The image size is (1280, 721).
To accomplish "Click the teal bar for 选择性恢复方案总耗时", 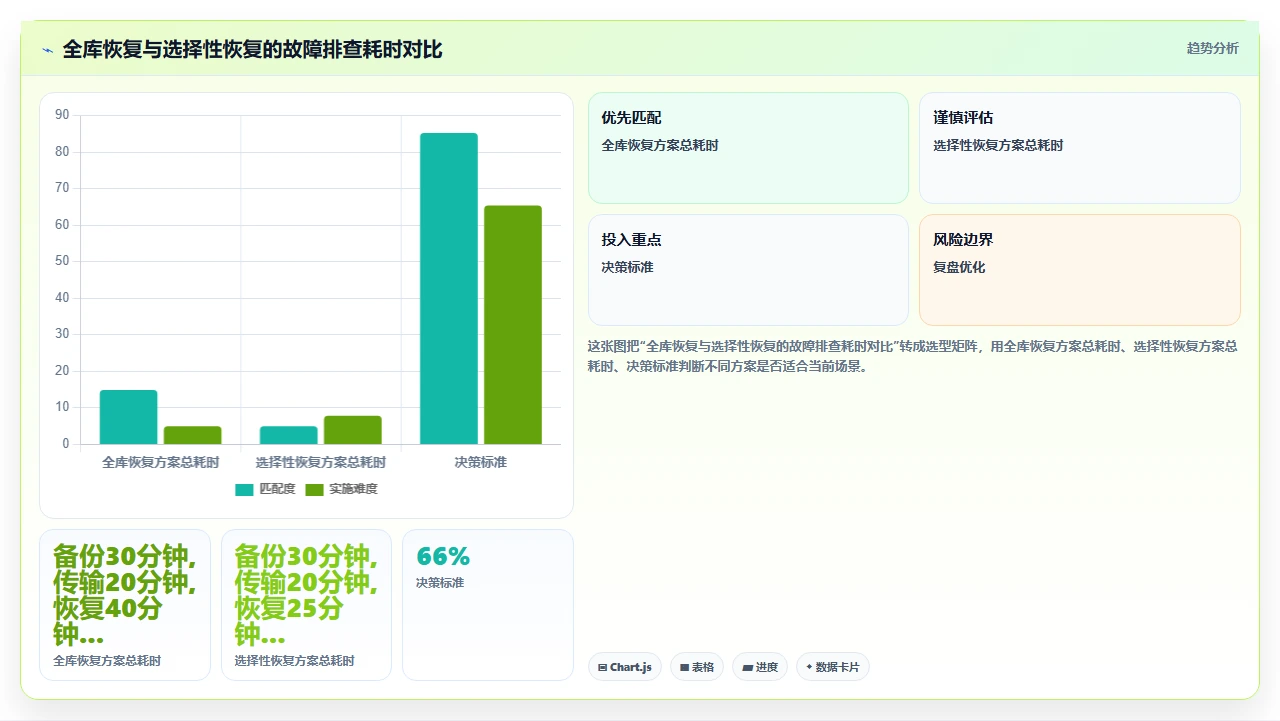I will click(289, 435).
